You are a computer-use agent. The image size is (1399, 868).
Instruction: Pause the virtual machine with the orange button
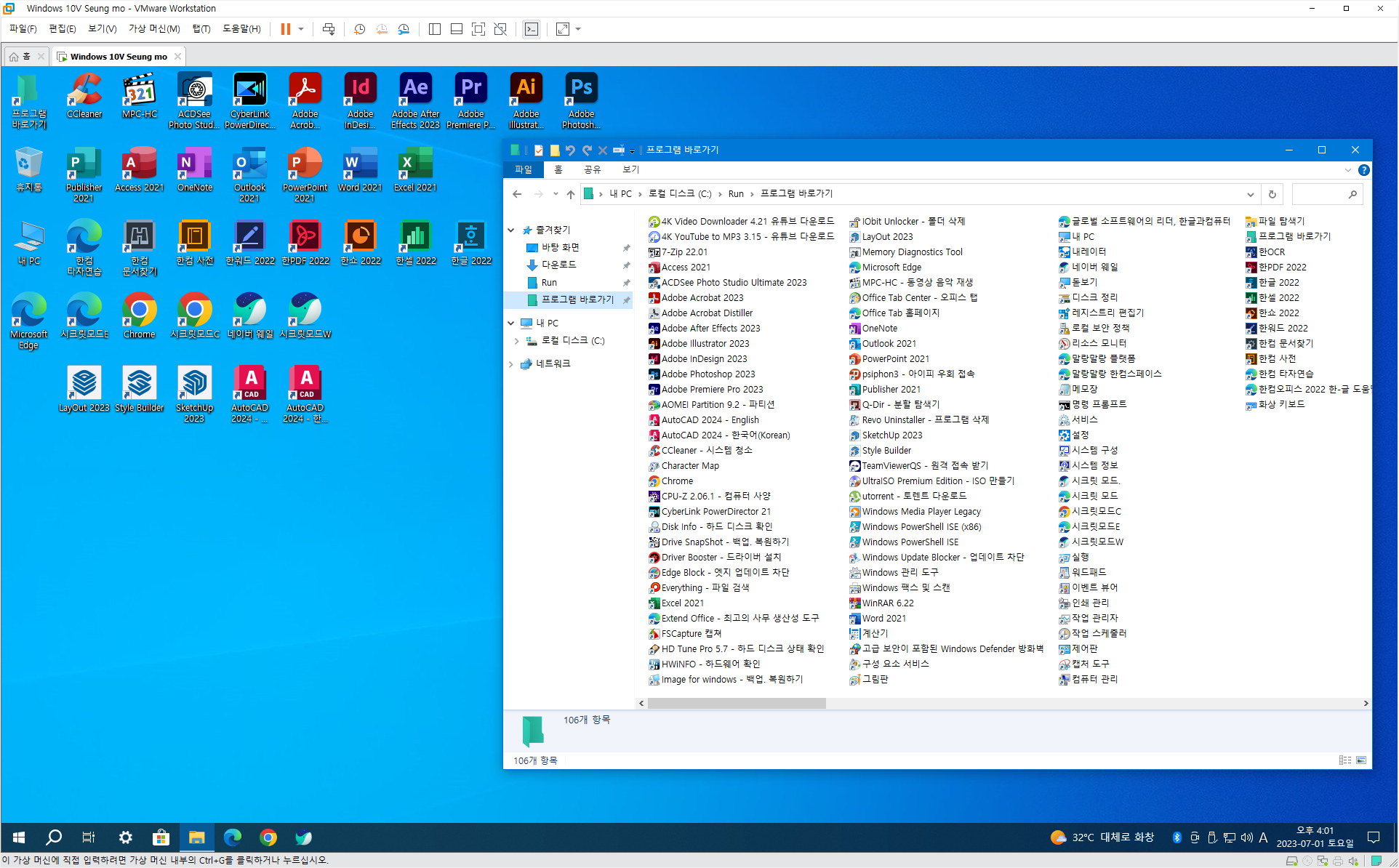(x=286, y=29)
